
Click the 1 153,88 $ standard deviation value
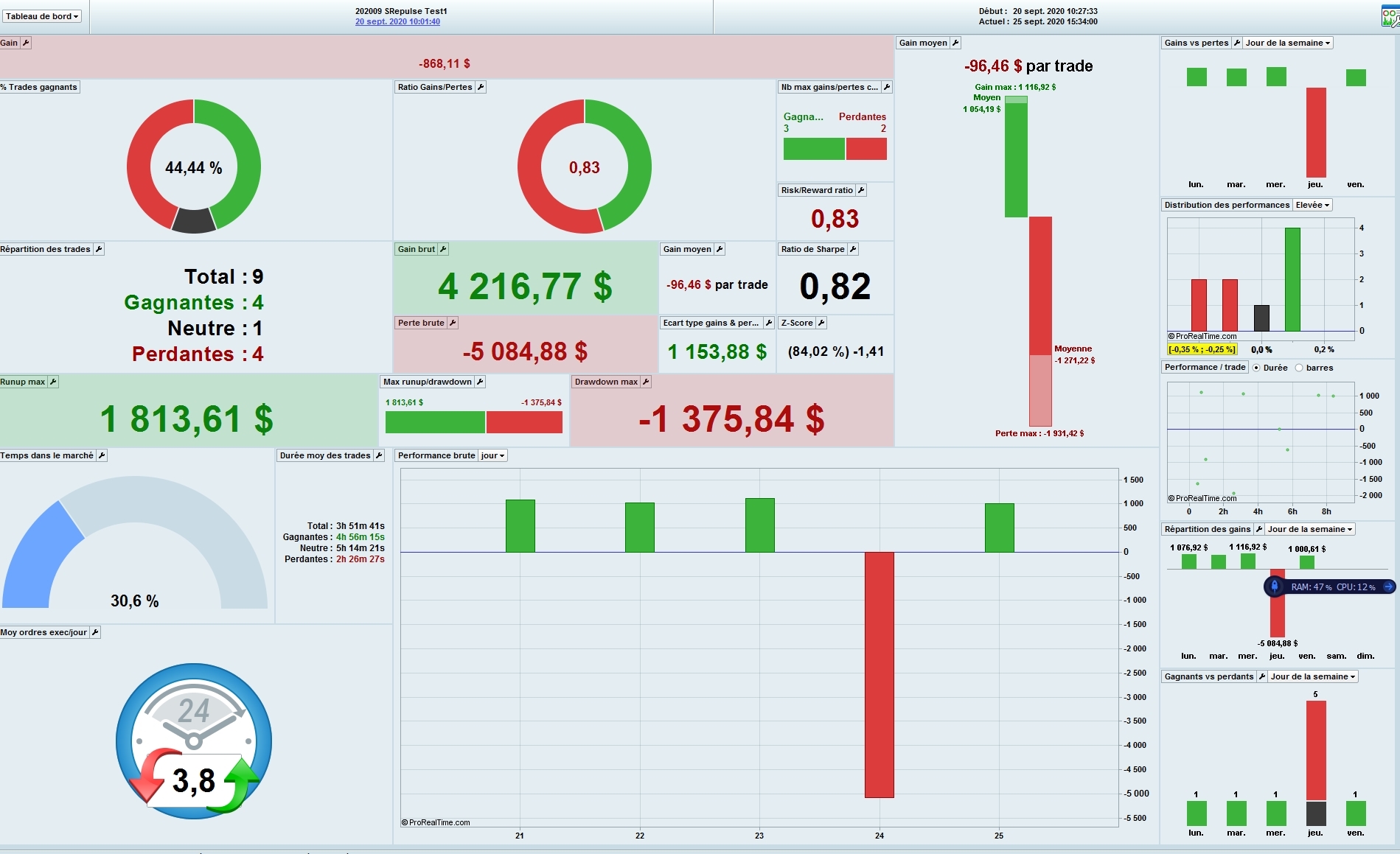coord(717,352)
